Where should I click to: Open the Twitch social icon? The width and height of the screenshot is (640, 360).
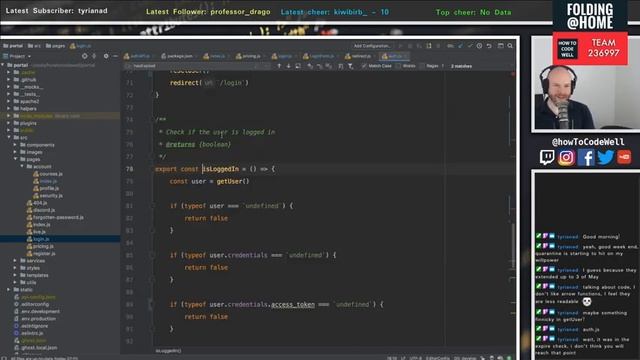pyautogui.click(x=547, y=157)
